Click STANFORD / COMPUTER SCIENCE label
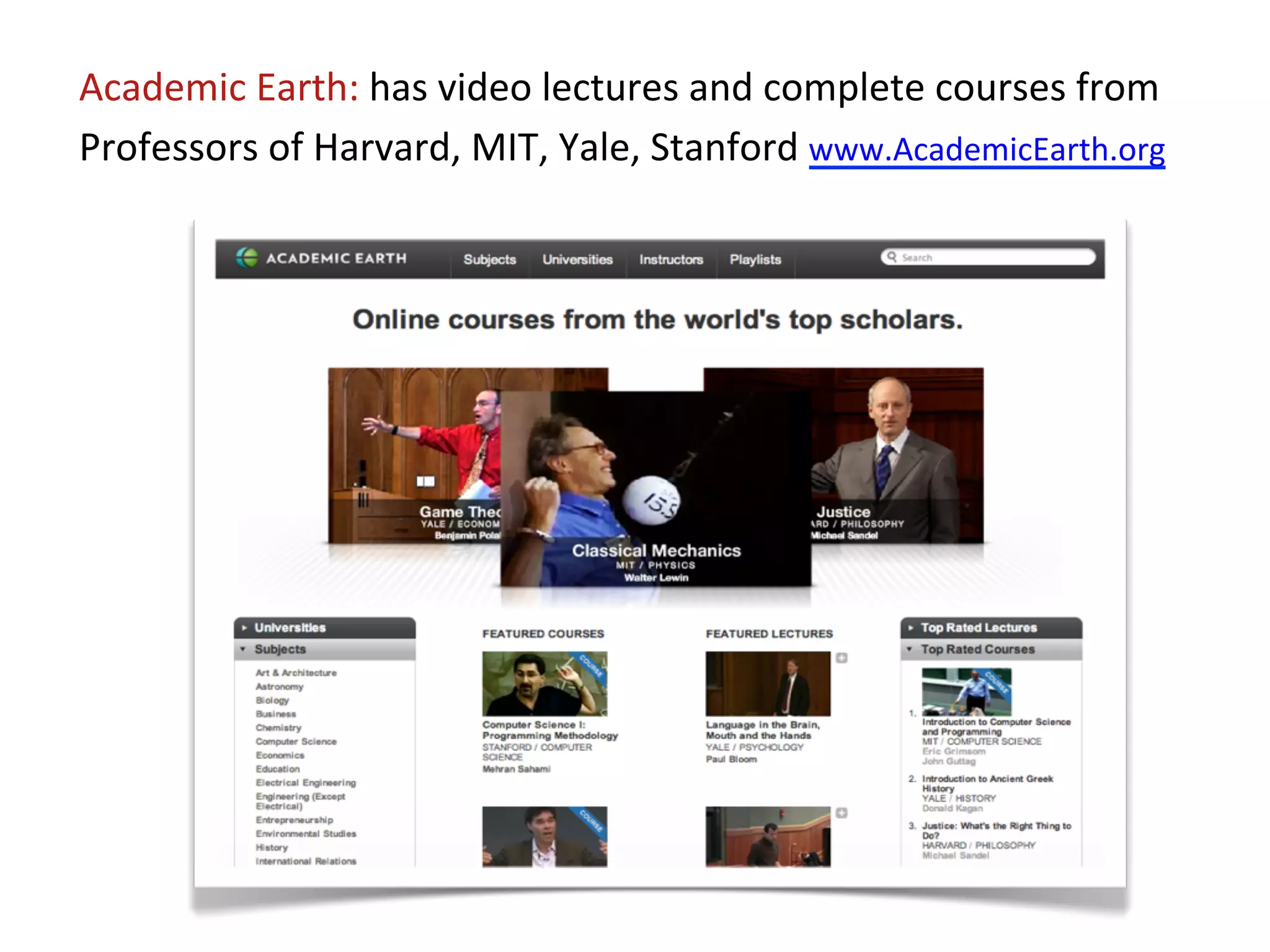This screenshot has height=952, width=1270. click(x=537, y=752)
